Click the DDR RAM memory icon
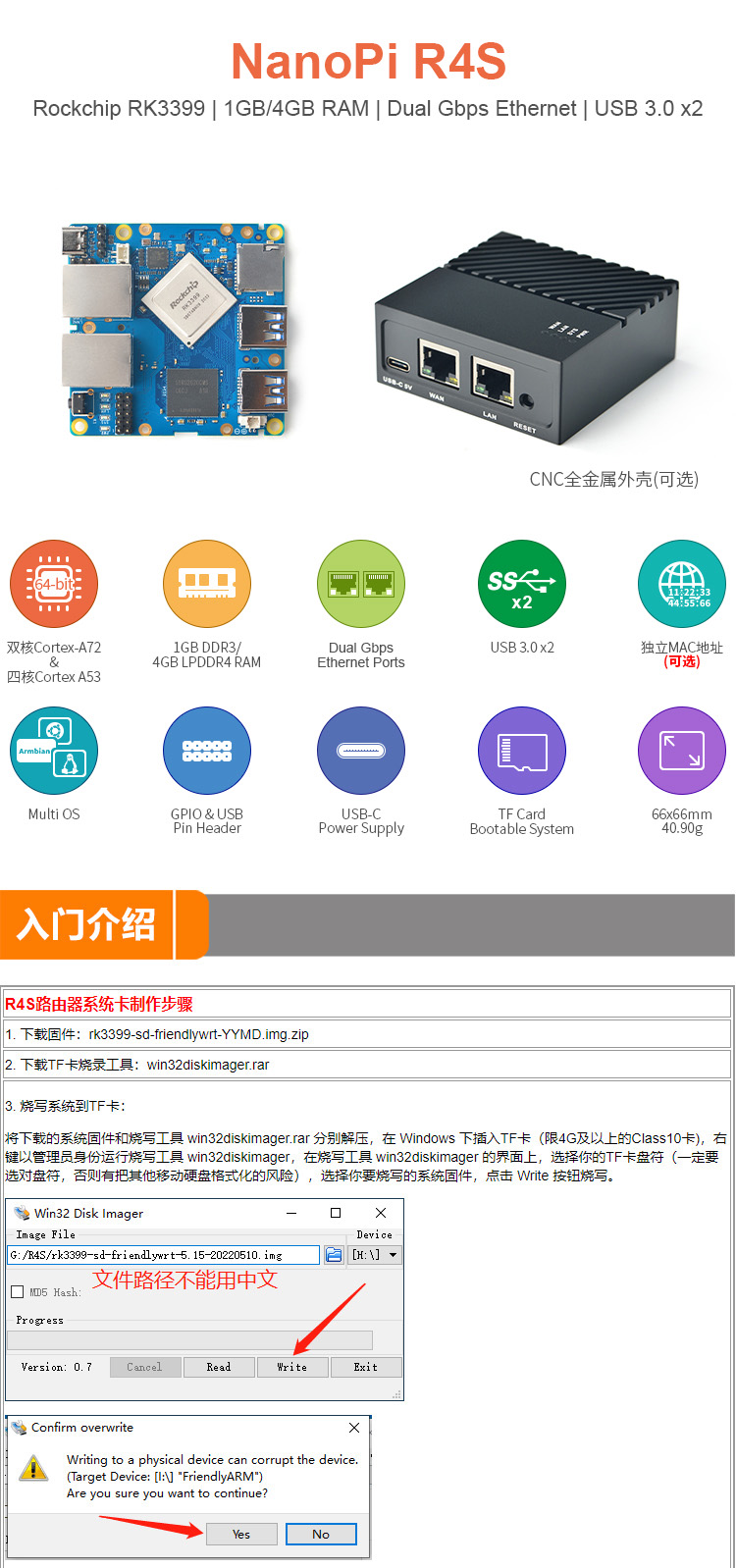The width and height of the screenshot is (736, 1568). click(x=207, y=584)
